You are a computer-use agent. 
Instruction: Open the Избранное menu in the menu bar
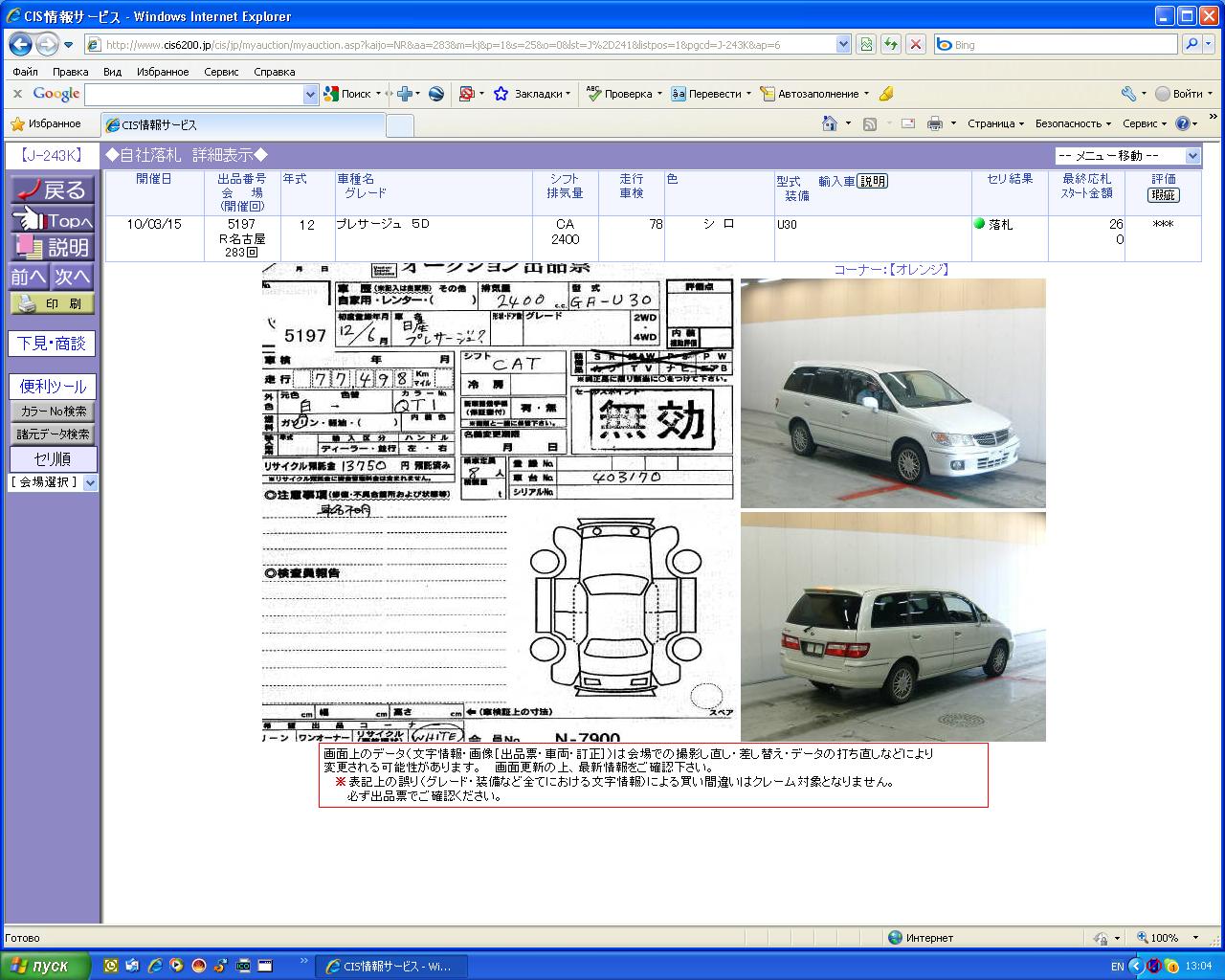163,72
